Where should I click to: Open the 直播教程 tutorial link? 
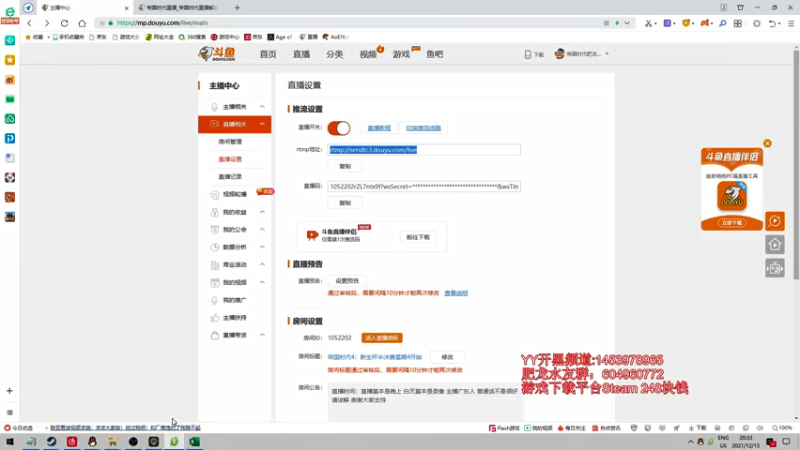[379, 128]
